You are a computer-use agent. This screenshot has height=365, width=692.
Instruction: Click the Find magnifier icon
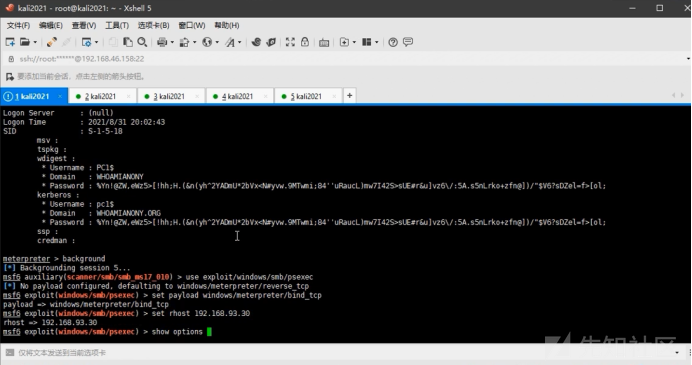142,42
